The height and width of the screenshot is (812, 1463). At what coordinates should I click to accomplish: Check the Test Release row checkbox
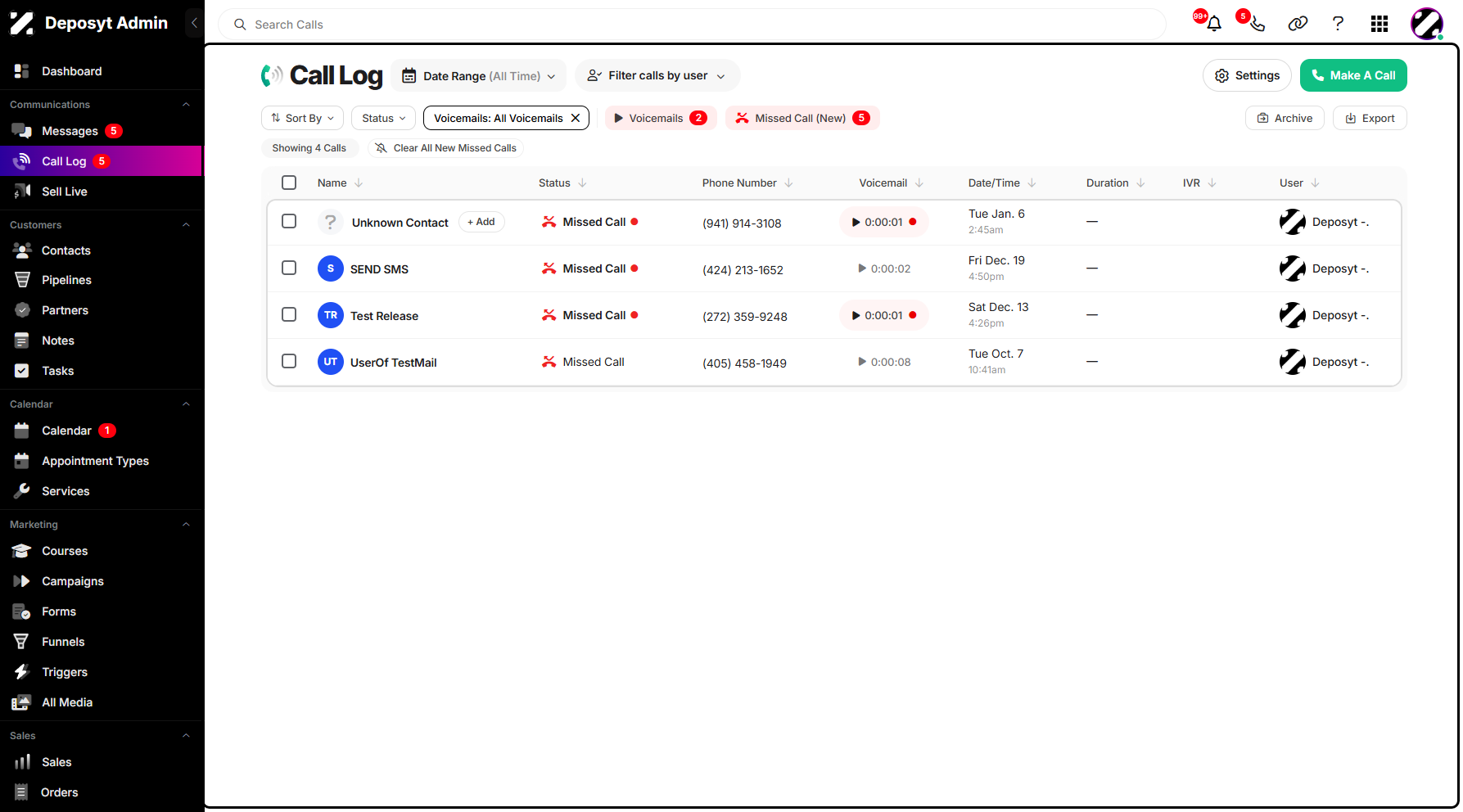pos(289,314)
